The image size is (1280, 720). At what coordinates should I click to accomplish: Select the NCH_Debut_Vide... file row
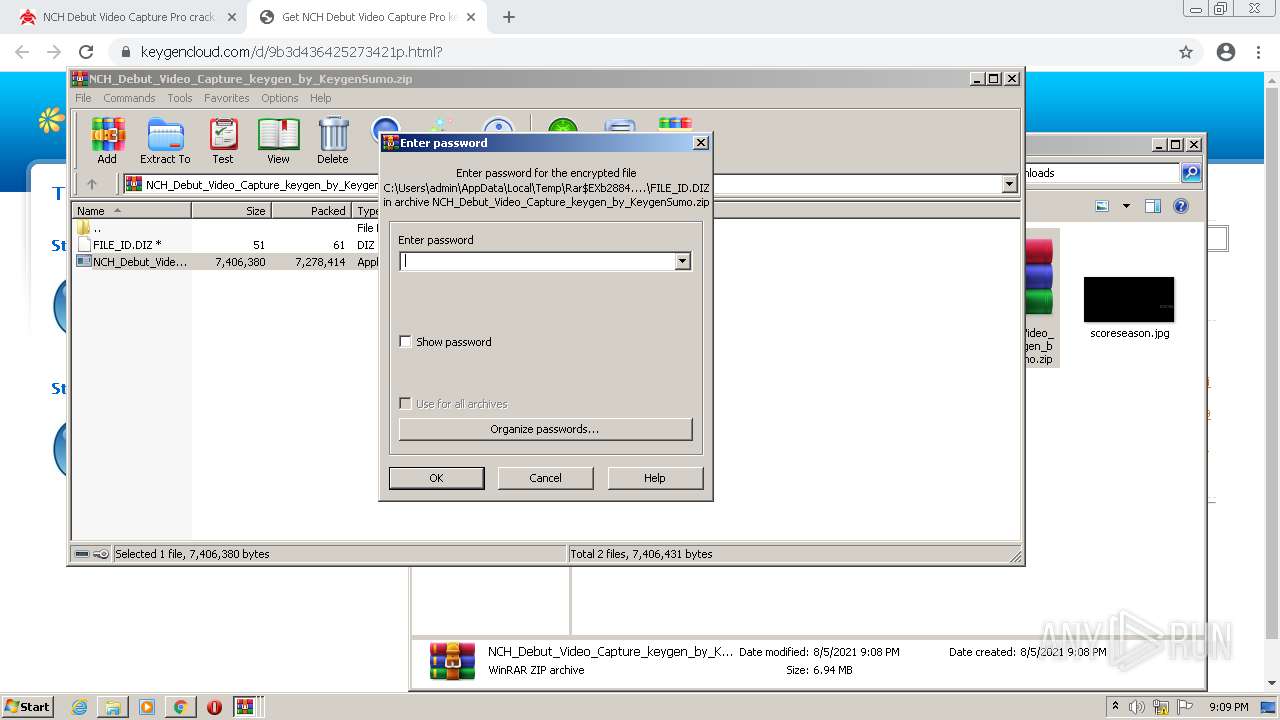coord(224,262)
